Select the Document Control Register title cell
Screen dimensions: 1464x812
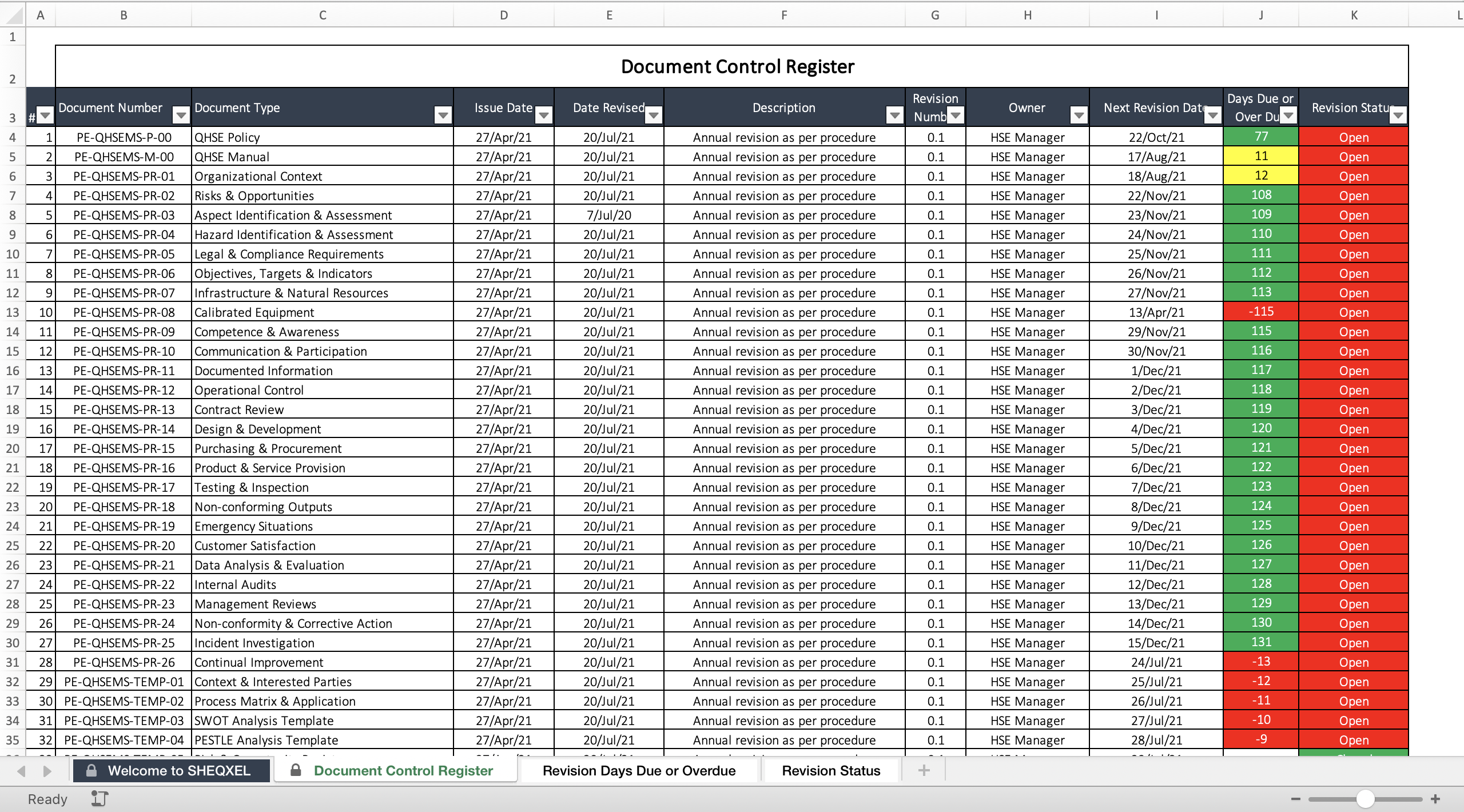coord(732,66)
